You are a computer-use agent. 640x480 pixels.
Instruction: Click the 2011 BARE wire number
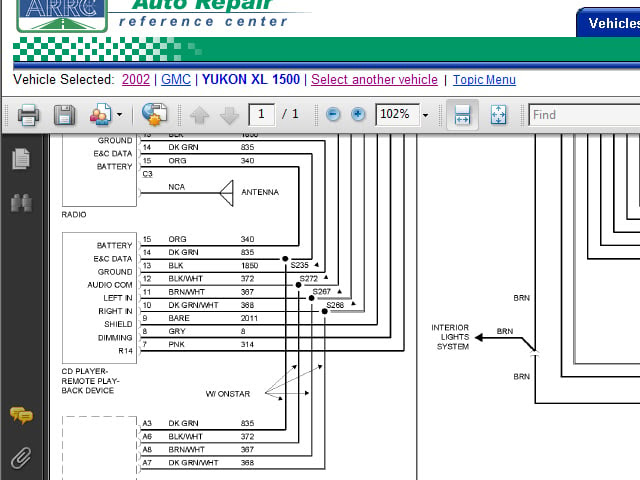point(249,318)
